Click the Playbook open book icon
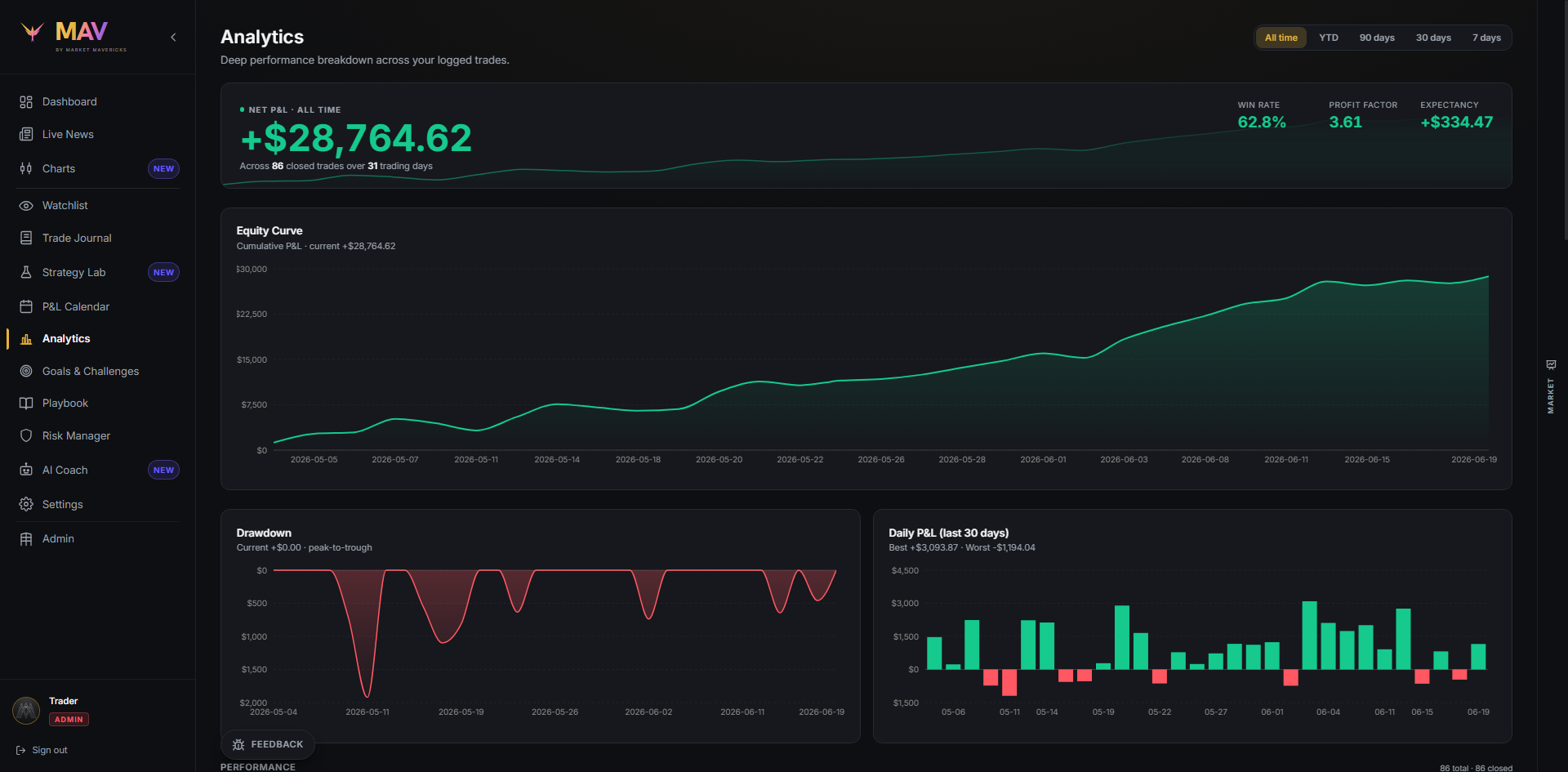The width and height of the screenshot is (1568, 772). 26,404
